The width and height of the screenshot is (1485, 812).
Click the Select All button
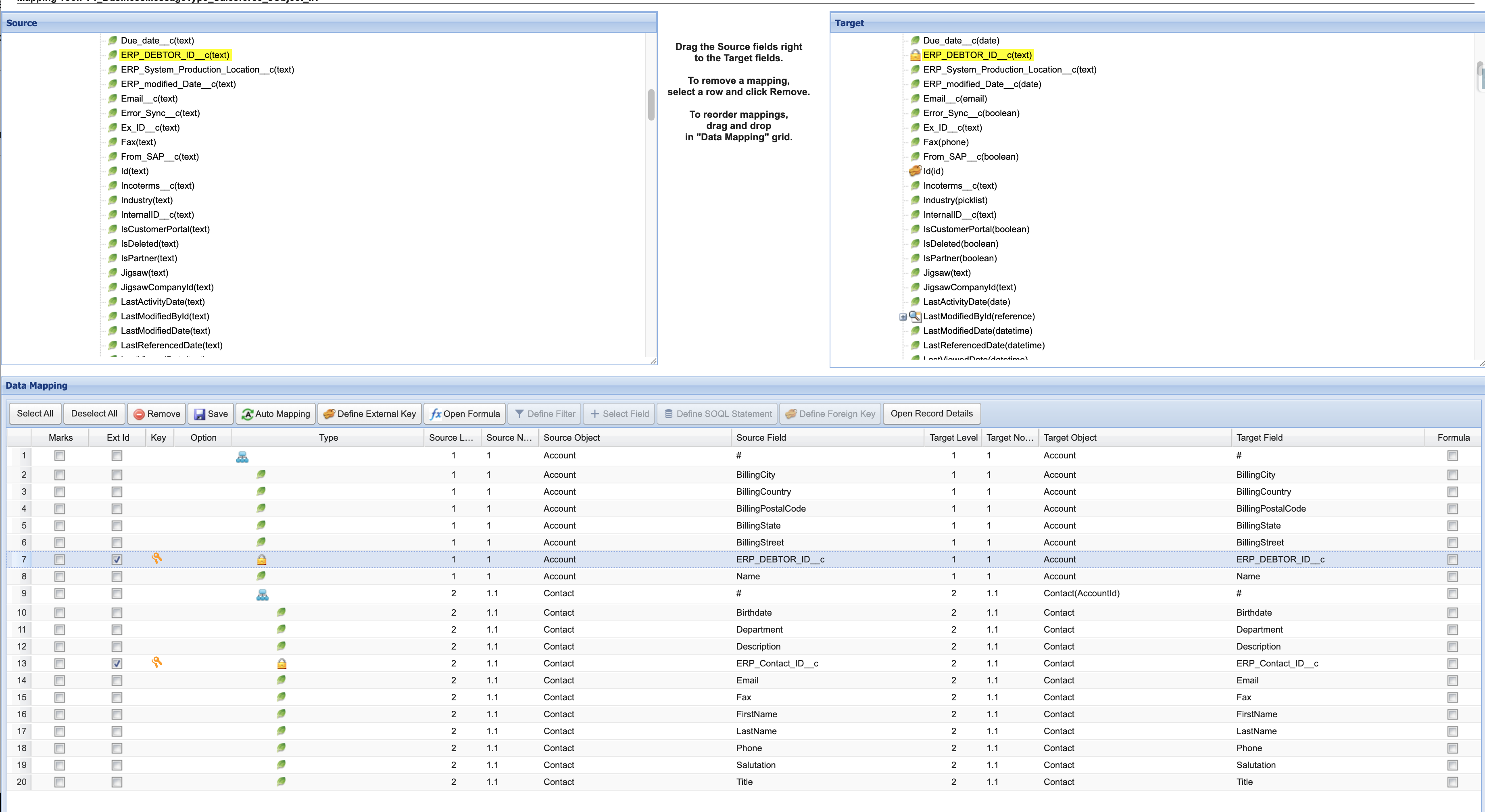[35, 414]
